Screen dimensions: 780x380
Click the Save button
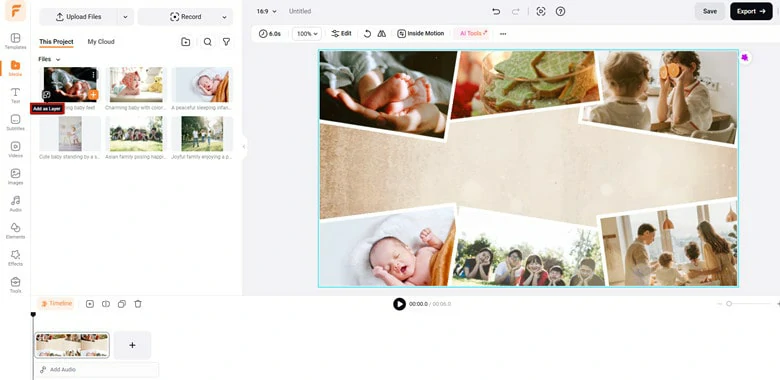coord(710,11)
